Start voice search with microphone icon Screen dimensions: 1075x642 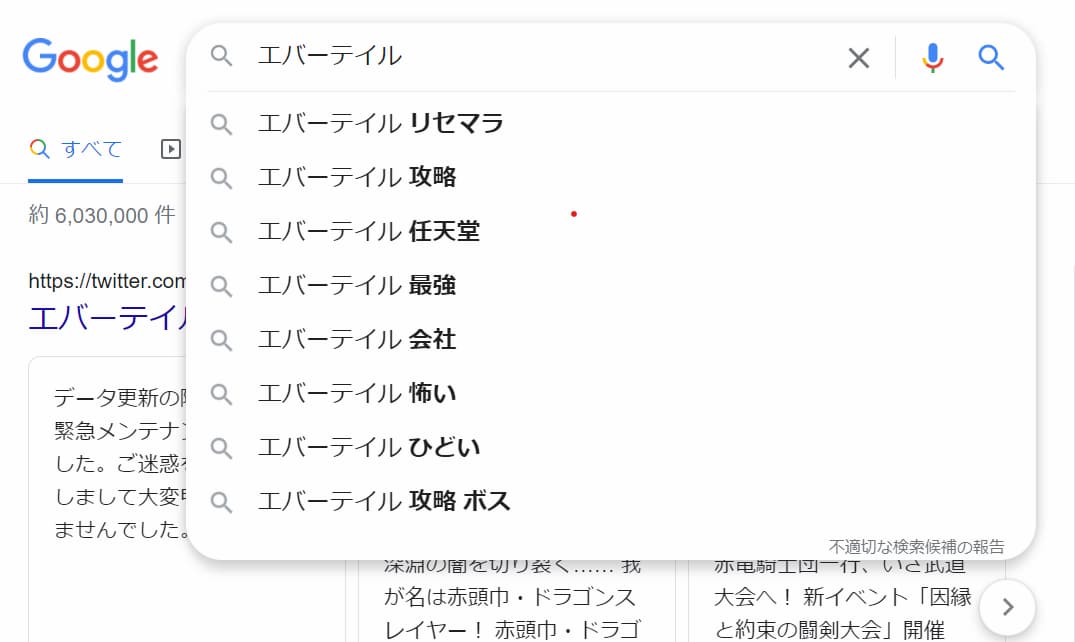point(932,58)
